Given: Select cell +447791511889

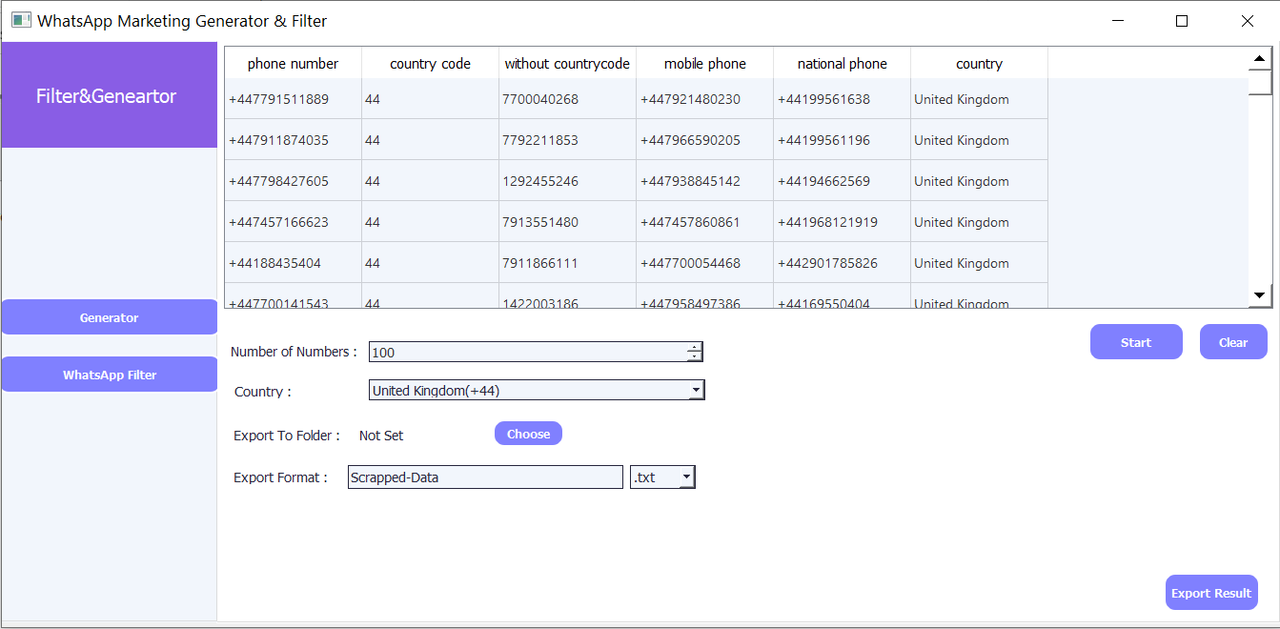Looking at the screenshot, I should pos(293,99).
